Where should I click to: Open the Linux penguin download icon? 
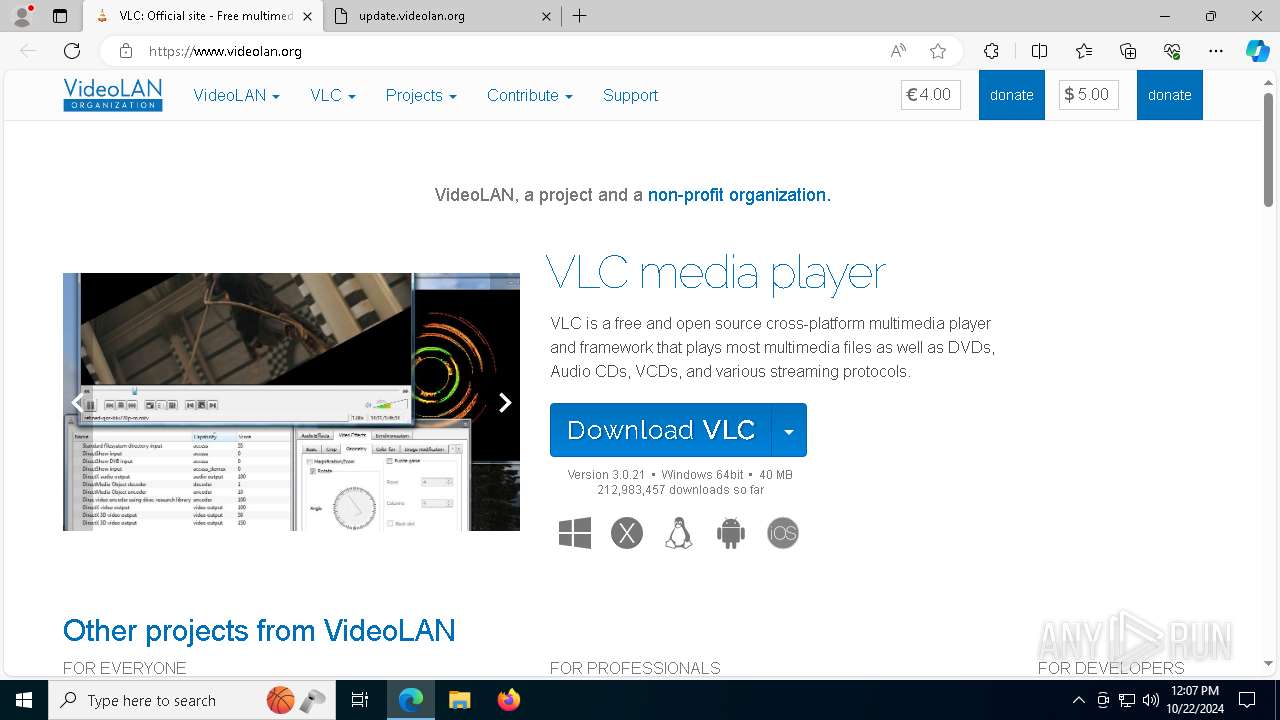coord(679,533)
